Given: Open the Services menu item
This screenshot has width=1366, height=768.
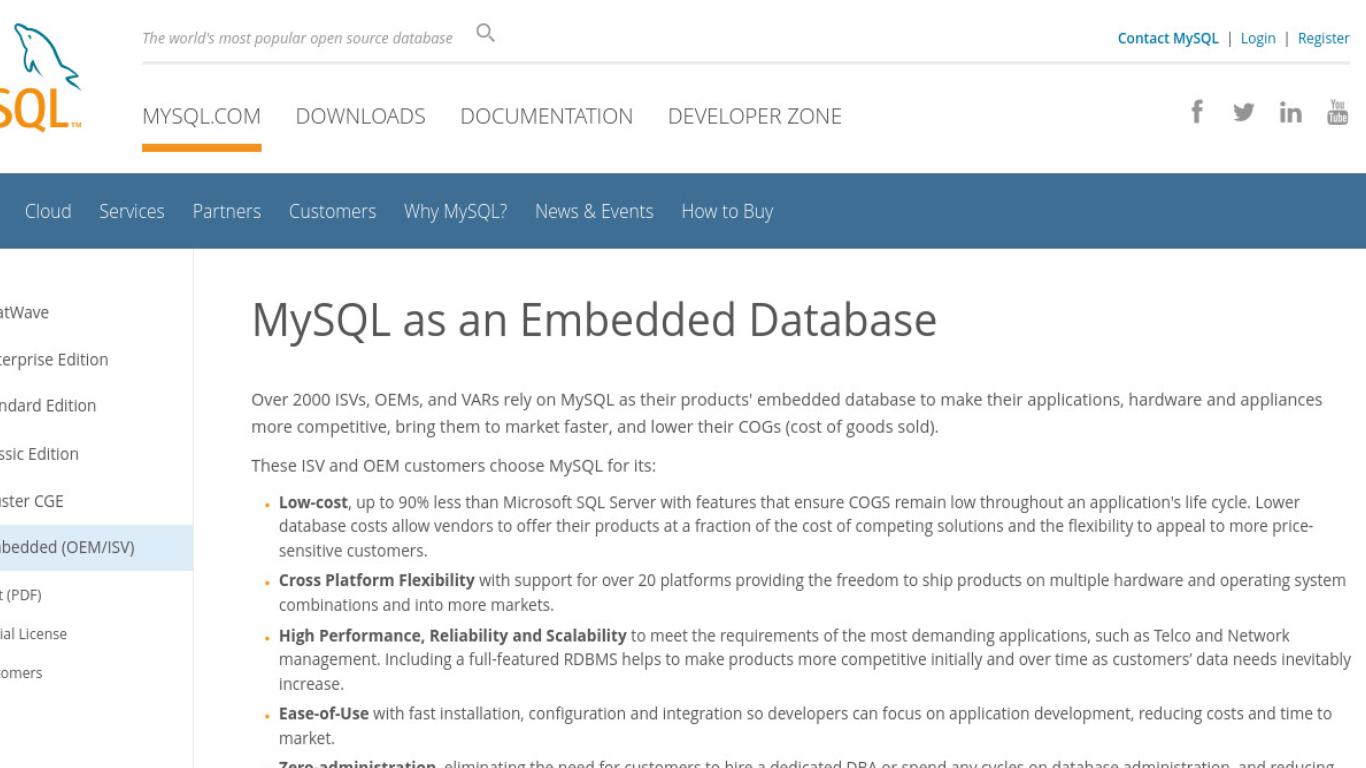Looking at the screenshot, I should click(131, 211).
